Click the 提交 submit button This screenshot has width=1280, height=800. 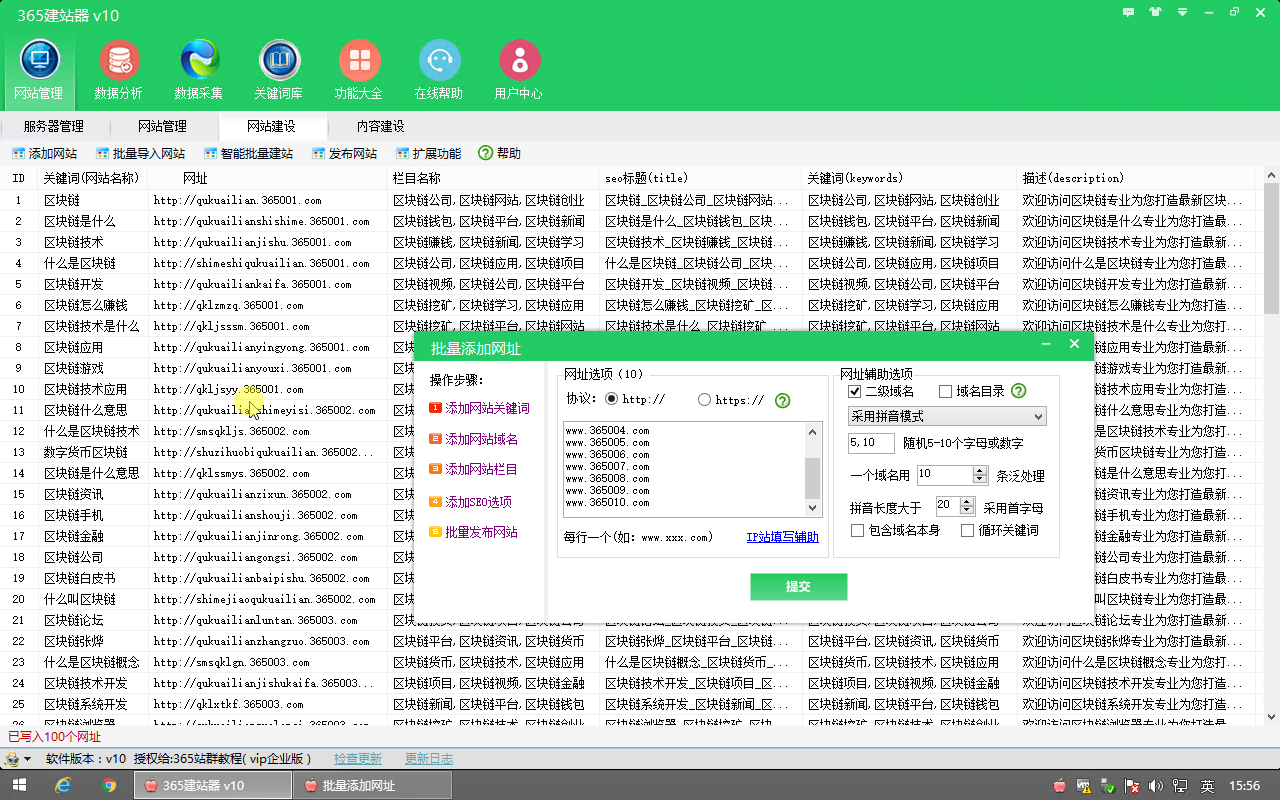pyautogui.click(x=799, y=587)
